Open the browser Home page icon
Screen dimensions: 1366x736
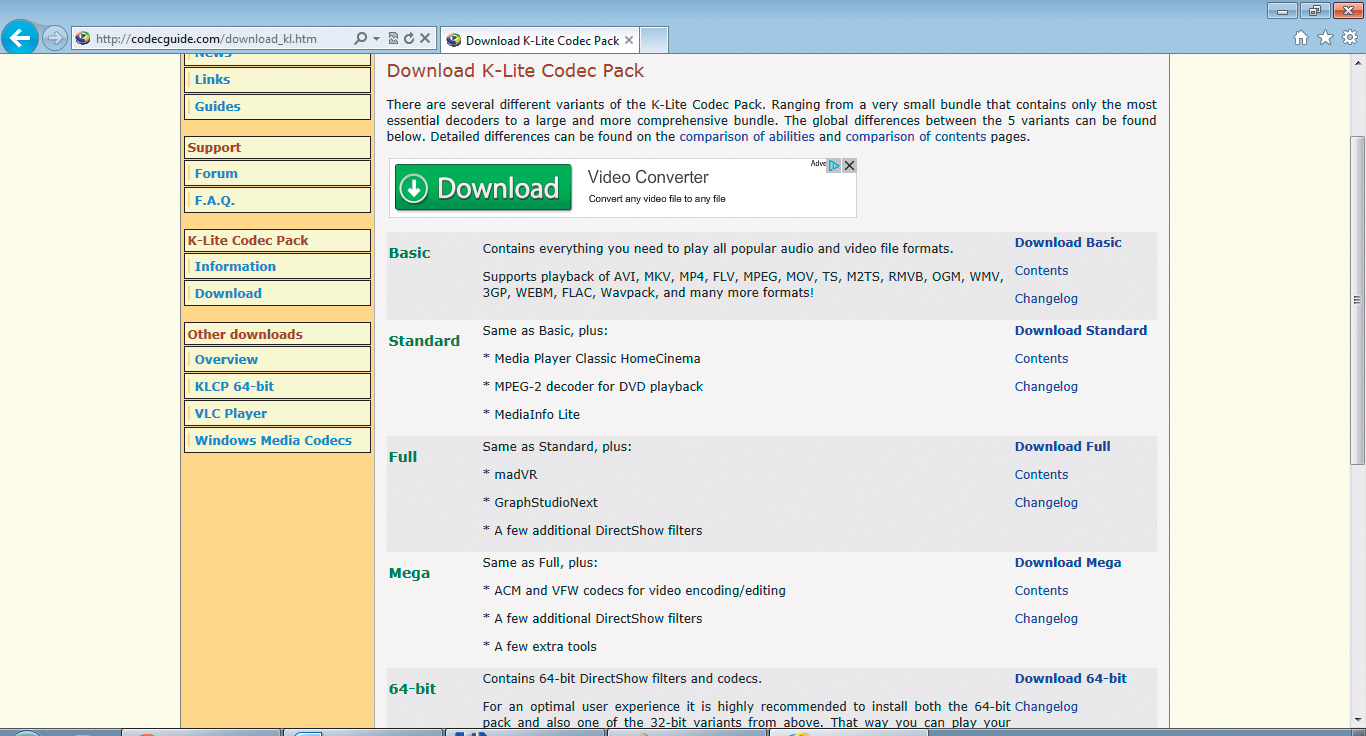(x=1301, y=38)
